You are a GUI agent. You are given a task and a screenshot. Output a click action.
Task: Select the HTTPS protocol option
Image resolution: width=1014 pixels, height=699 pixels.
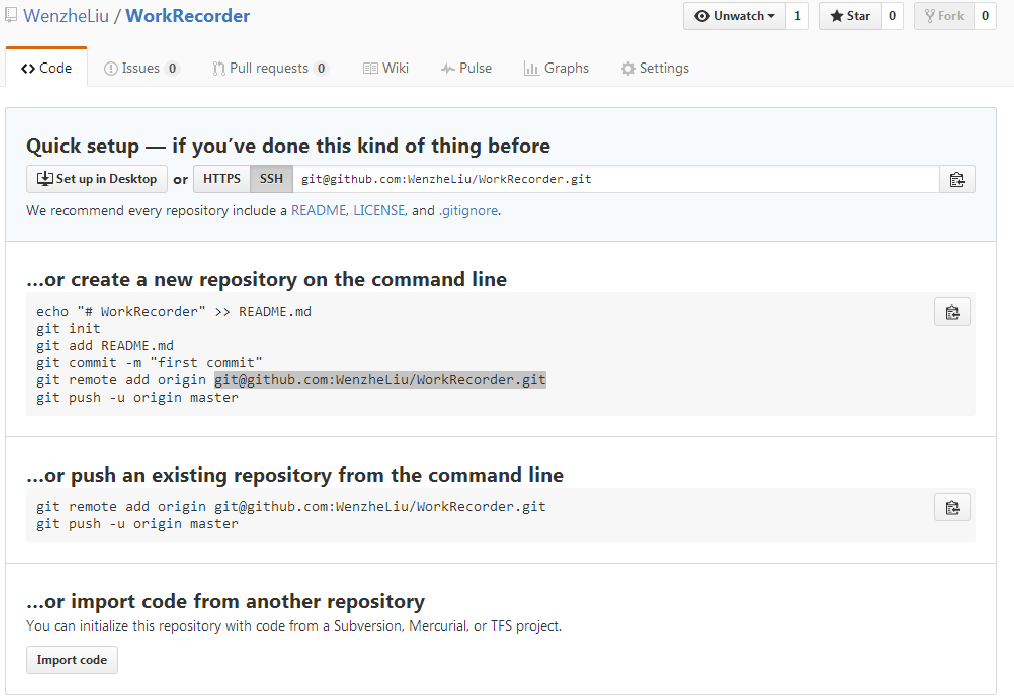point(222,179)
